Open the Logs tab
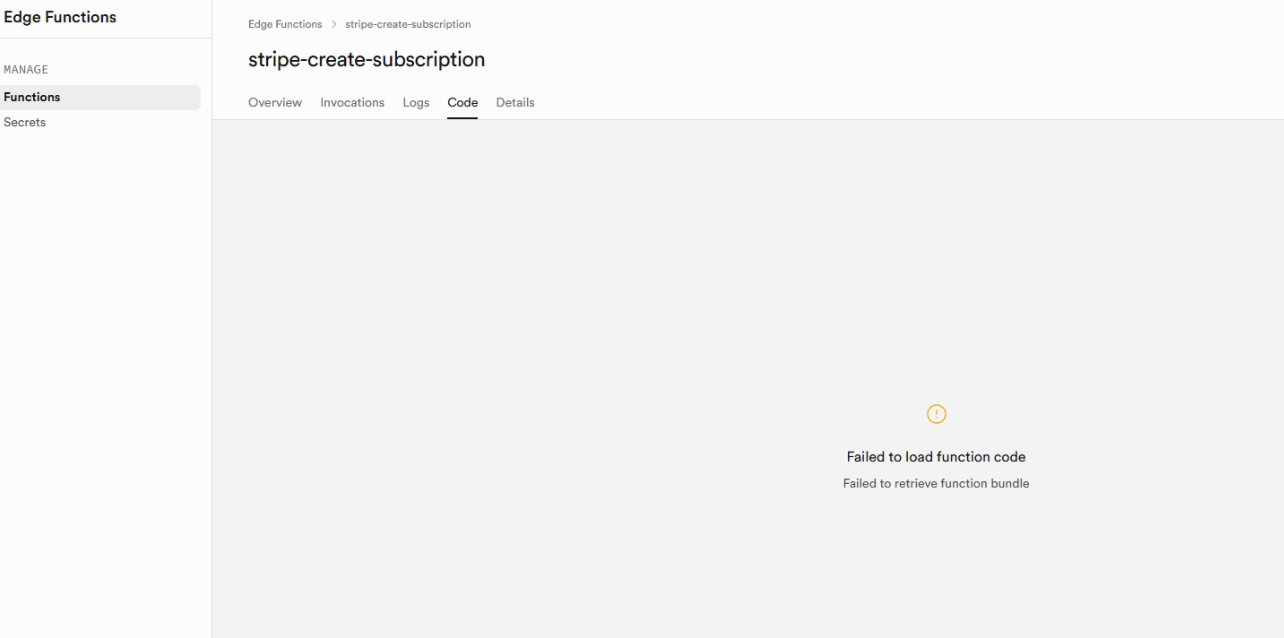Viewport: 1284px width, 638px height. coord(416,102)
